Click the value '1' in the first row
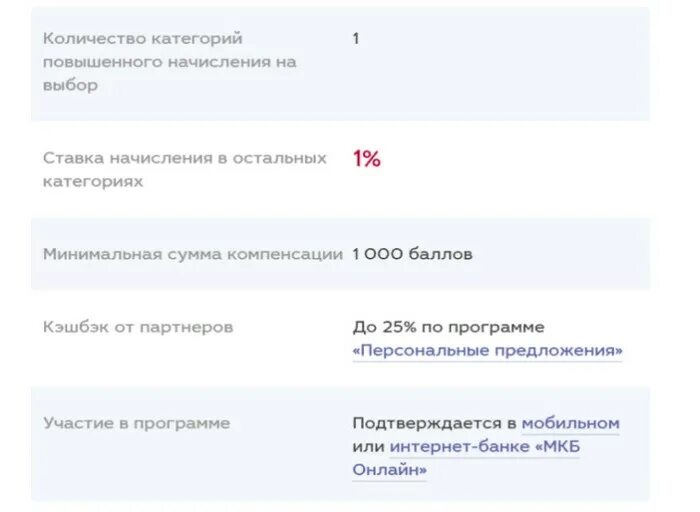 356,39
